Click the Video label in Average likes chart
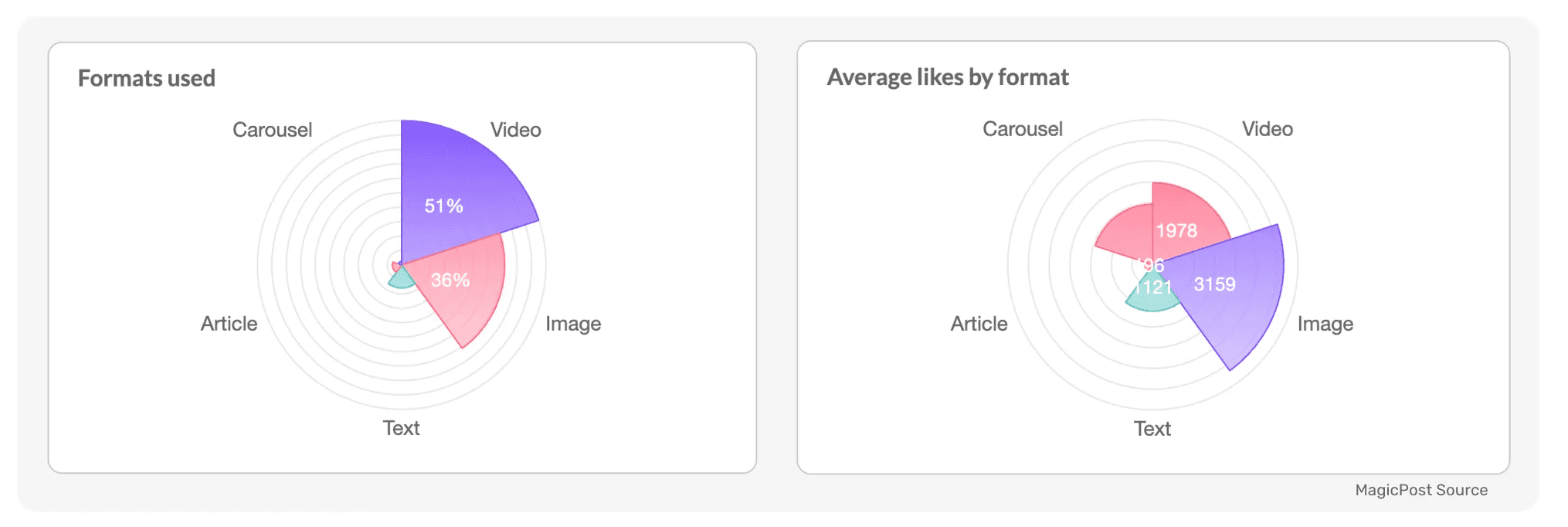Screen dimensions: 1568x527 (1268, 129)
